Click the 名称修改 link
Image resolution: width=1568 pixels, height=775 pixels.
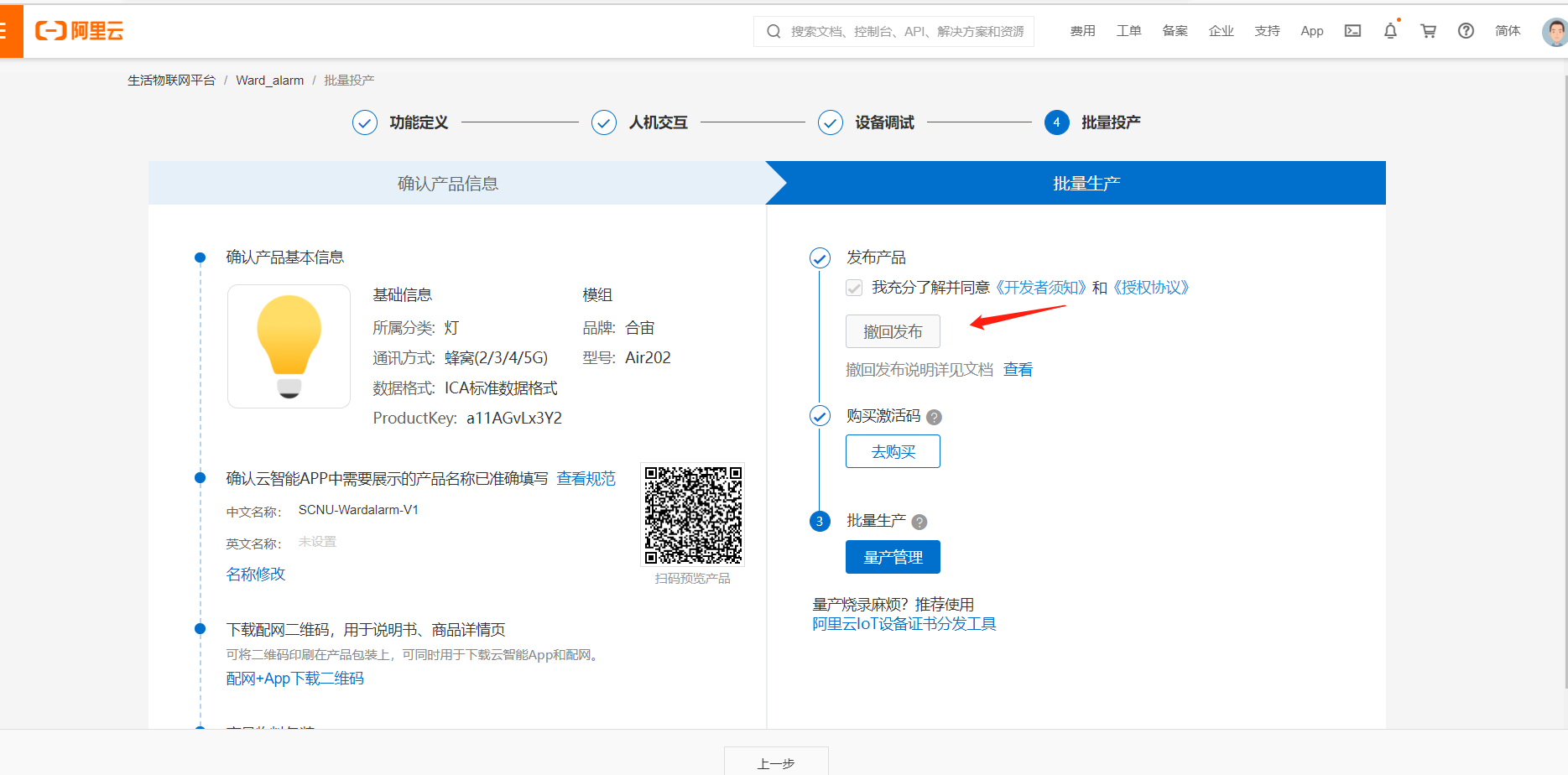[x=255, y=575]
